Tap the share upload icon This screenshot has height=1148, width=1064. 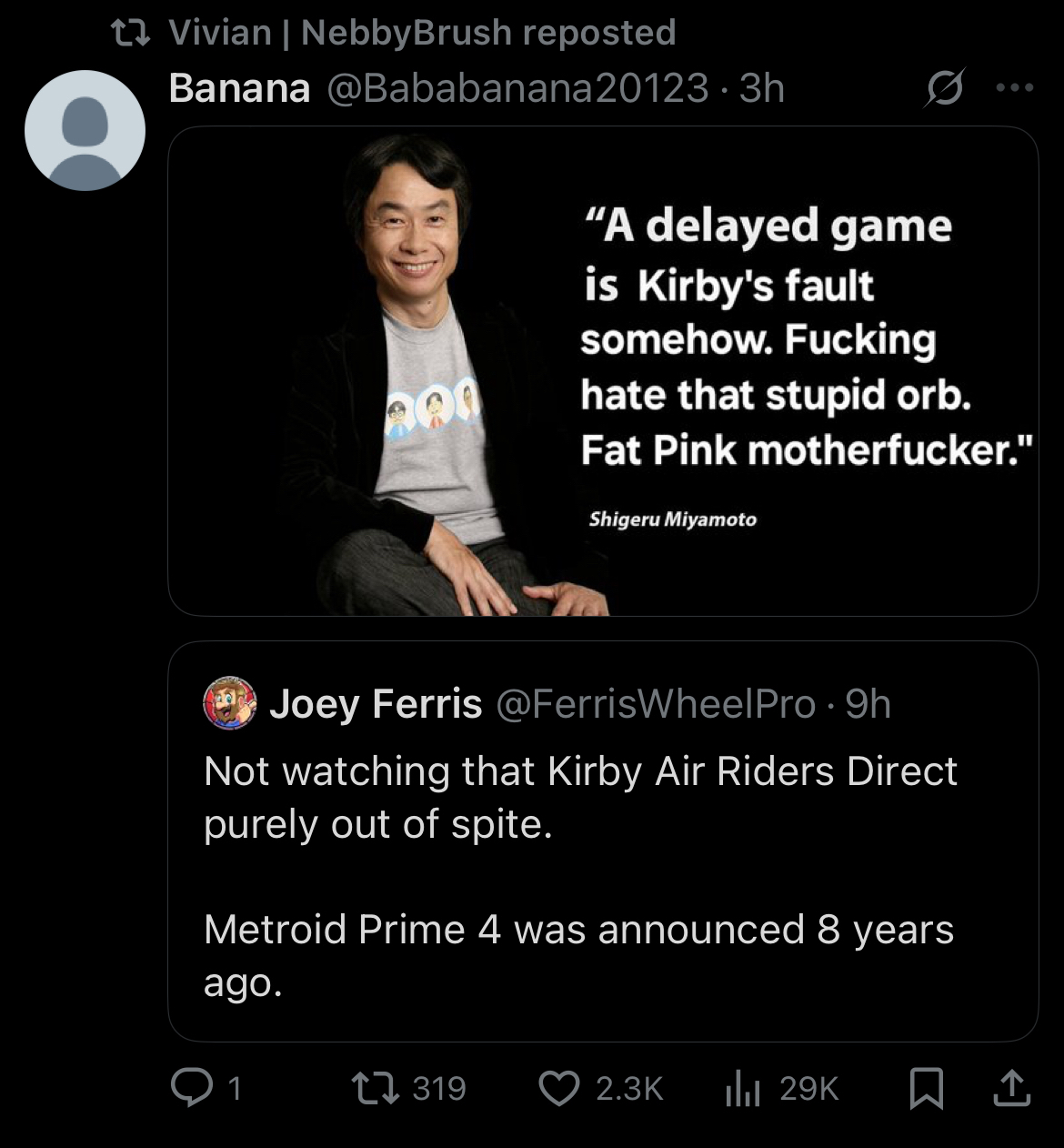coord(1011,1088)
